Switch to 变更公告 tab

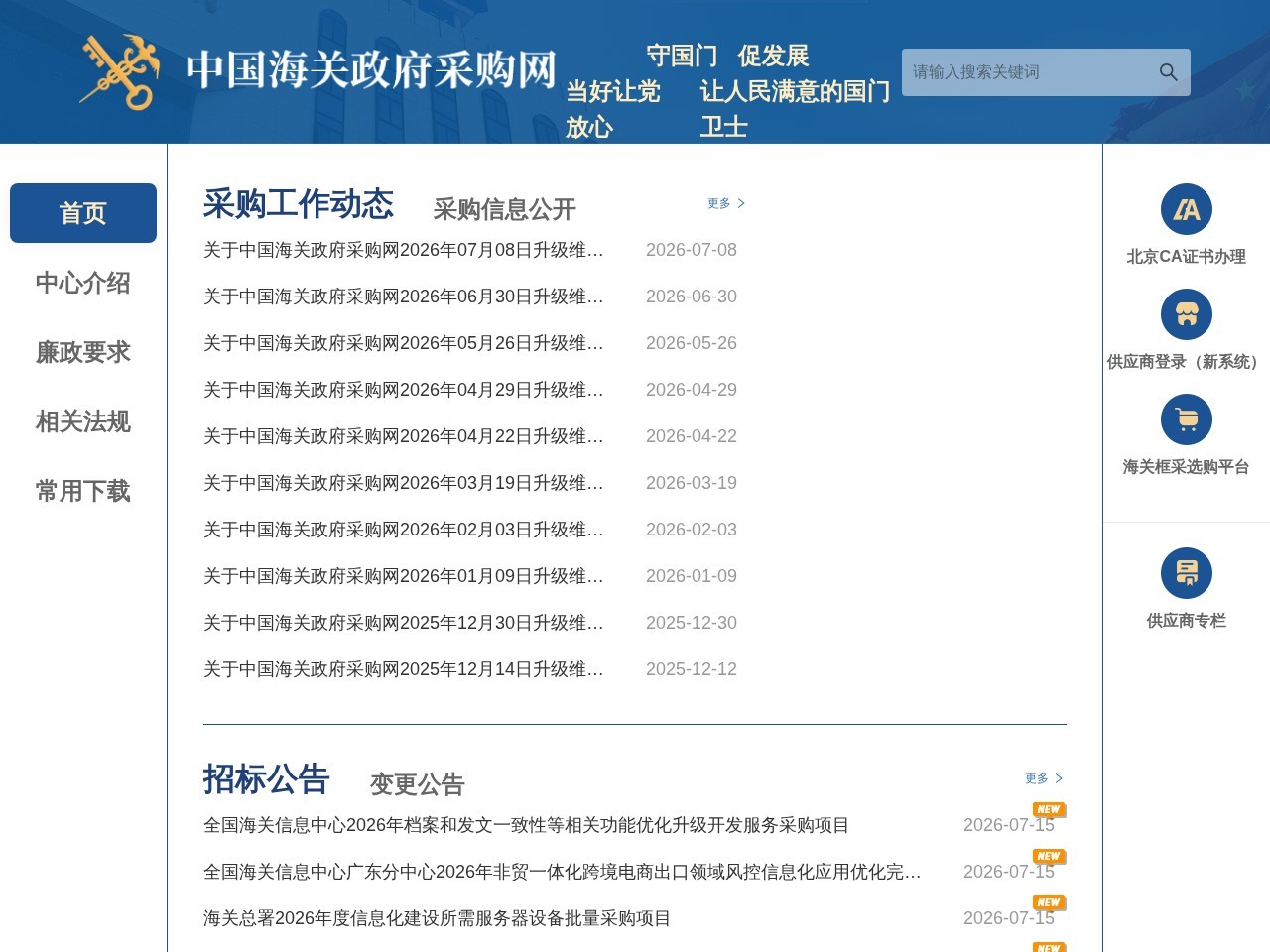[x=418, y=784]
